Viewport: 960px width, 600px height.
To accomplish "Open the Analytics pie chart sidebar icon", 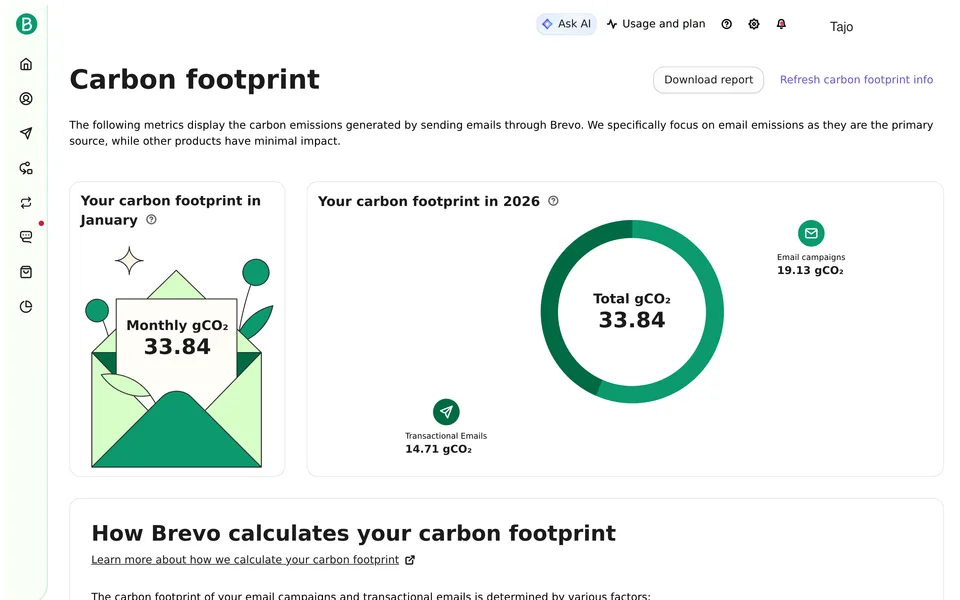I will pos(26,307).
